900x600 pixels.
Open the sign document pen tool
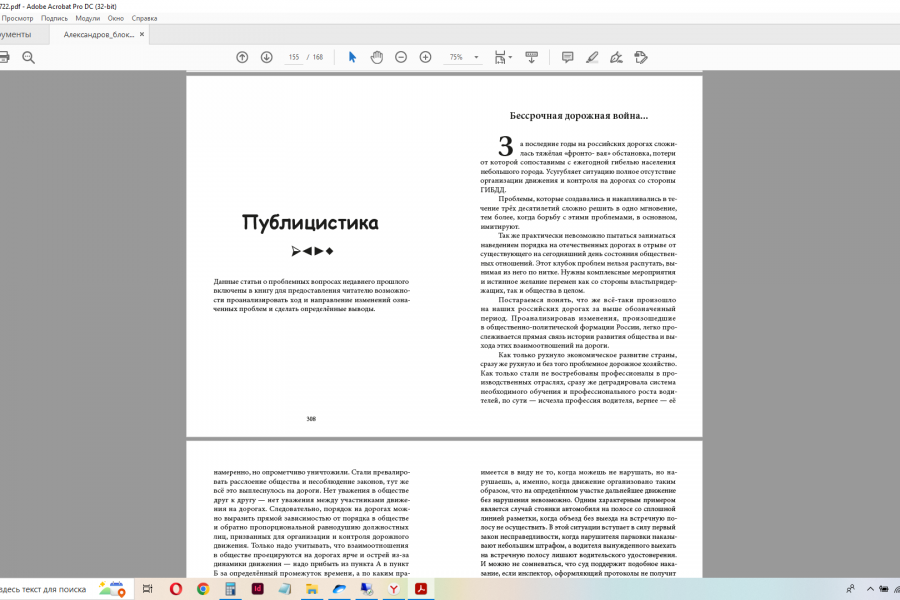click(x=616, y=57)
